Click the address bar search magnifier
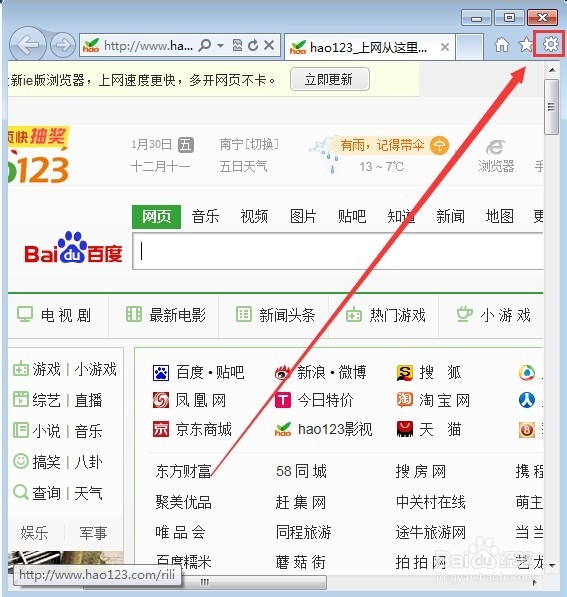Image resolution: width=567 pixels, height=597 pixels. click(204, 46)
